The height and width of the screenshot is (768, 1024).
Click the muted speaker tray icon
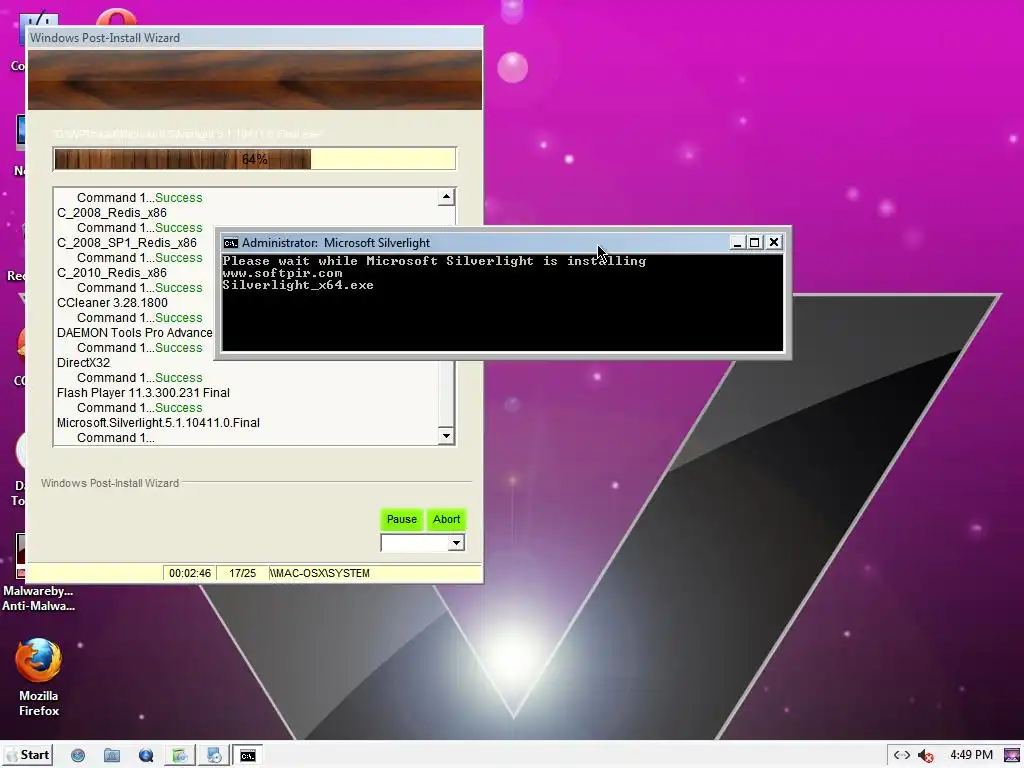925,756
